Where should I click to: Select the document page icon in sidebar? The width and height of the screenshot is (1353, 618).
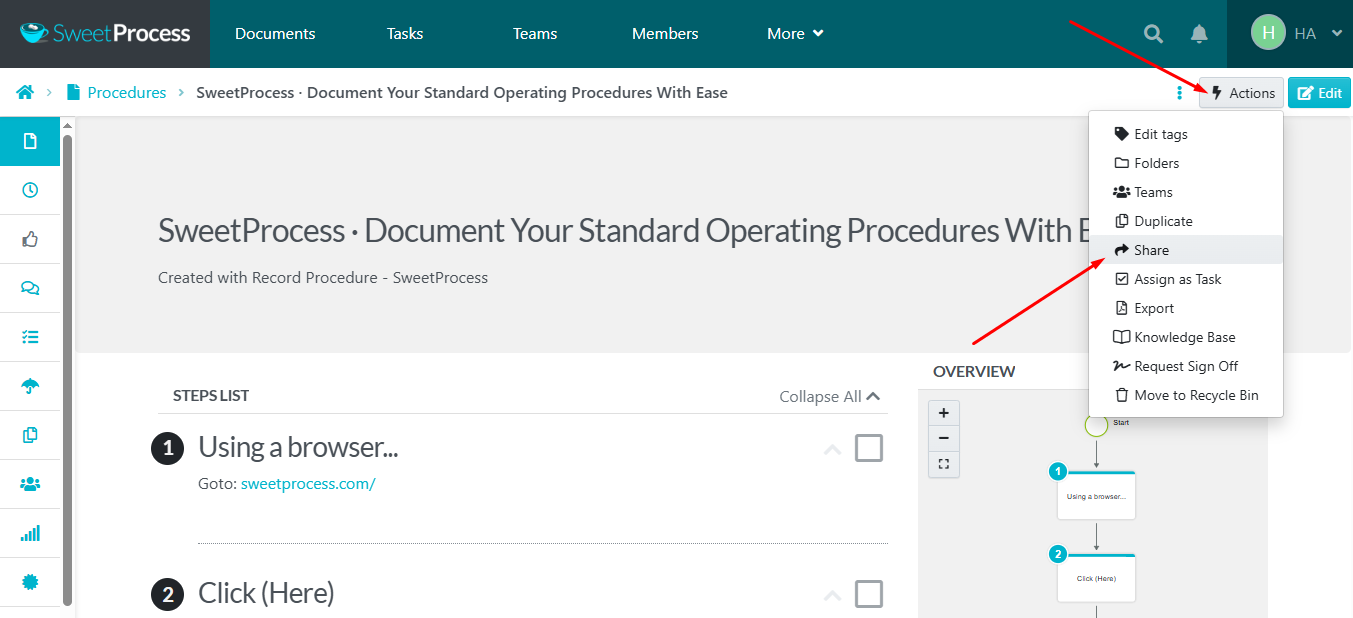coord(30,141)
